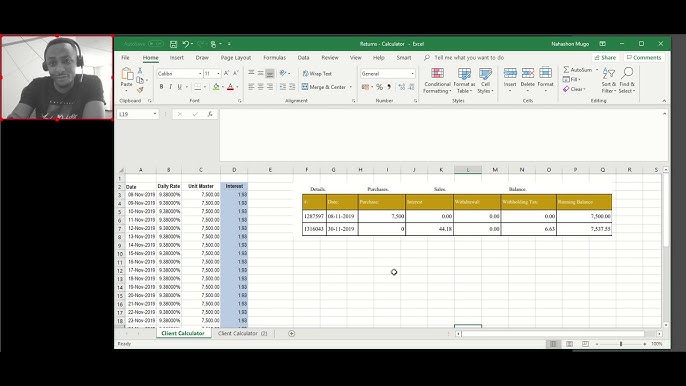Viewport: 686px width, 386px height.
Task: Toggle the AutoSave switch
Action: coord(155,44)
